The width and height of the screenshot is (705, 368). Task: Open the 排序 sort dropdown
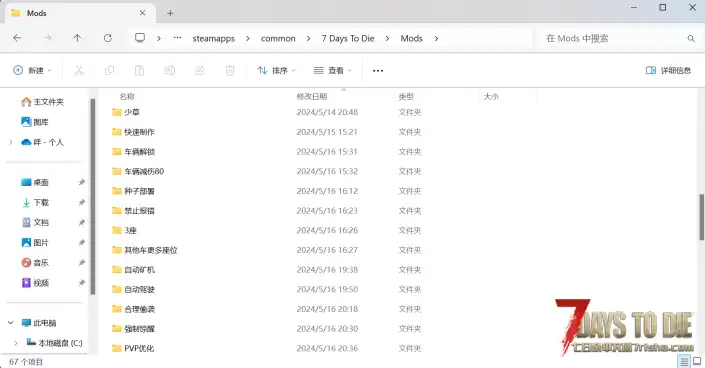[276, 70]
